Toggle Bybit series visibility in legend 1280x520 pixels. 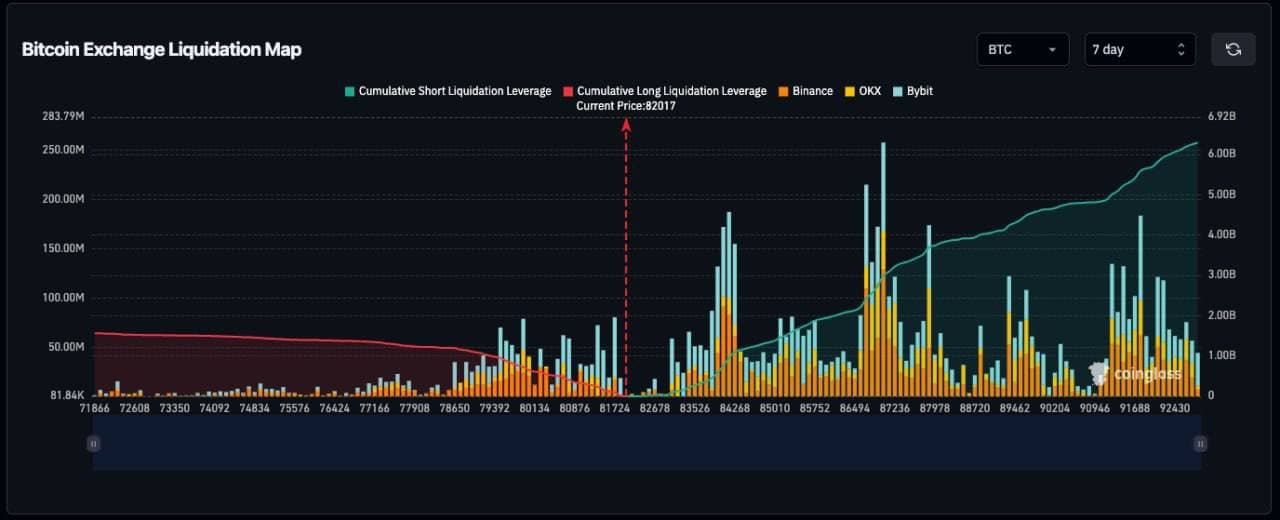[919, 91]
